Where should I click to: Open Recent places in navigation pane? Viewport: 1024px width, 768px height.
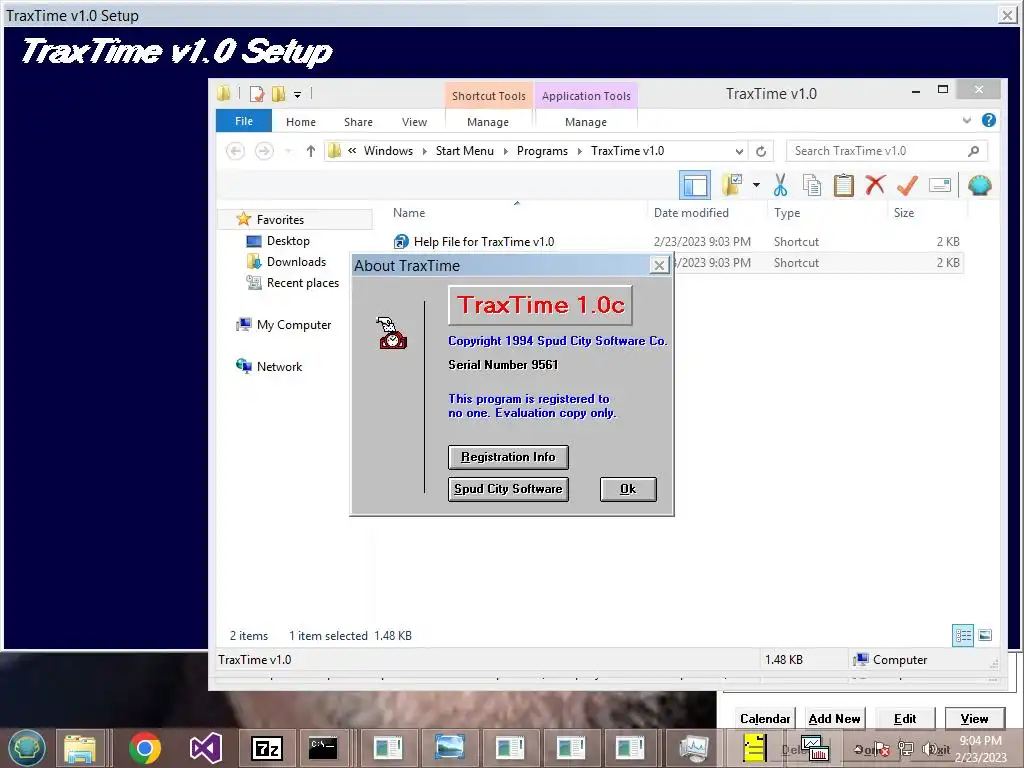tap(302, 283)
